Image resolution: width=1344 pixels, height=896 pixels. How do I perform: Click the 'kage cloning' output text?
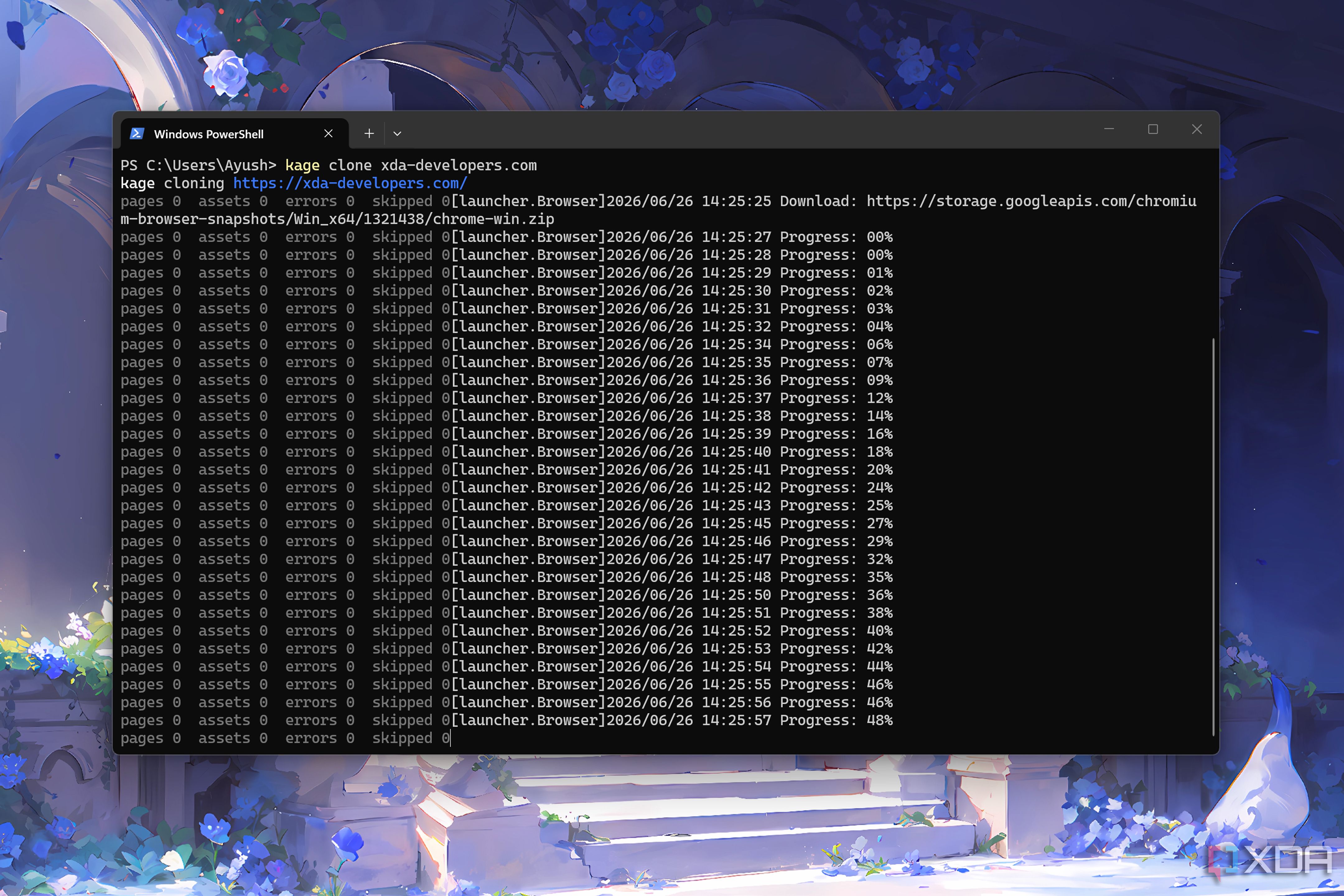[x=172, y=184]
